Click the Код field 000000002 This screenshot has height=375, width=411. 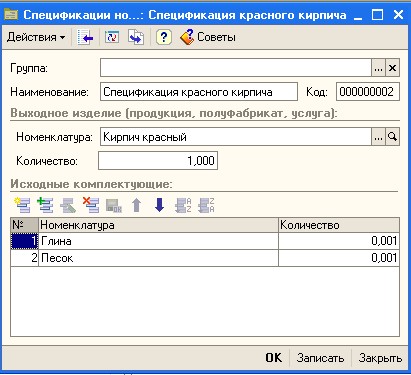click(x=368, y=92)
